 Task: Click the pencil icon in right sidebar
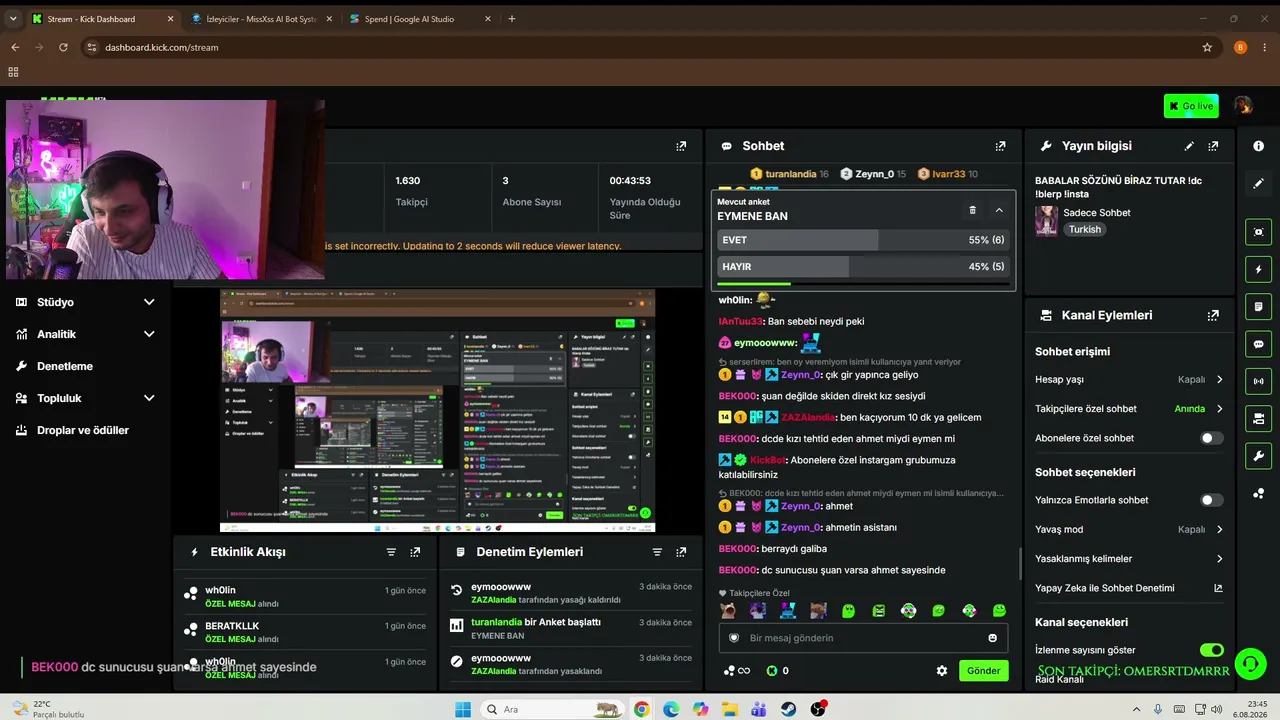(1258, 184)
